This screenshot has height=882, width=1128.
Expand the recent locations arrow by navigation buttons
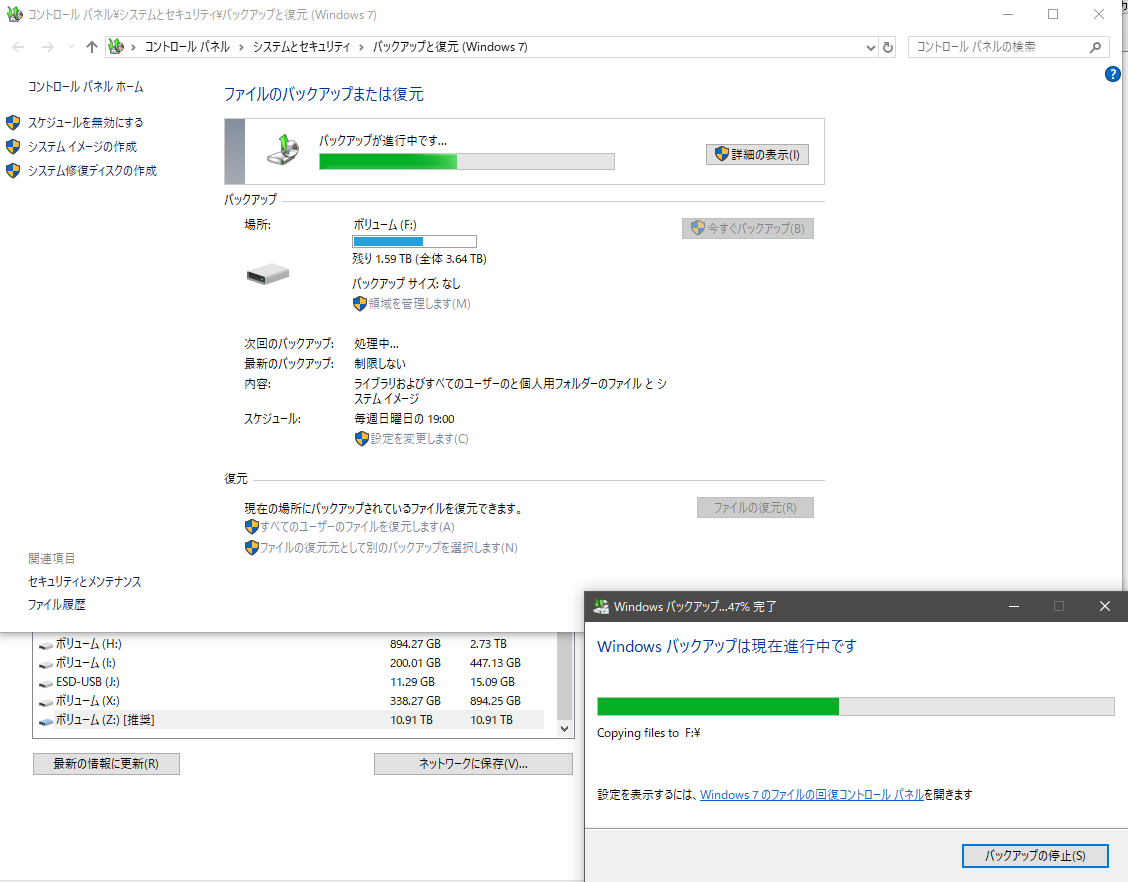(x=71, y=47)
